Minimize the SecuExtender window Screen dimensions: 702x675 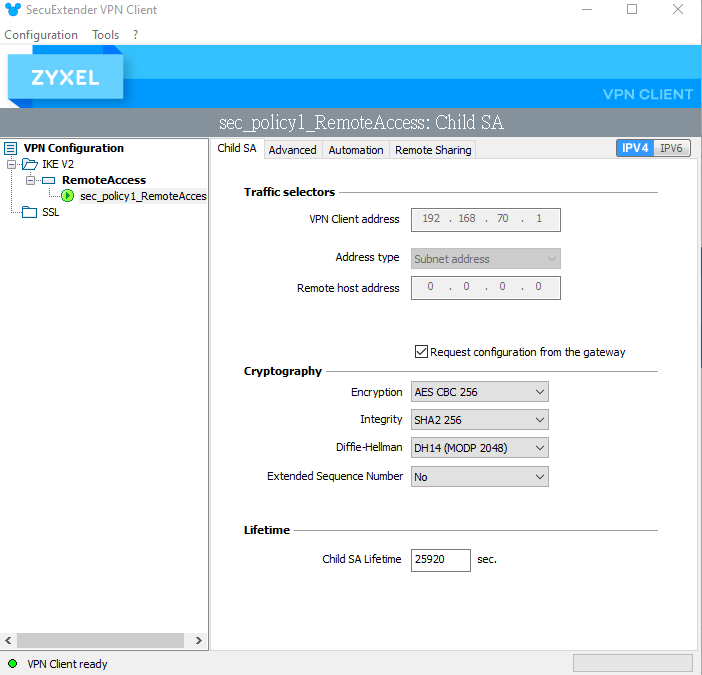pyautogui.click(x=586, y=9)
